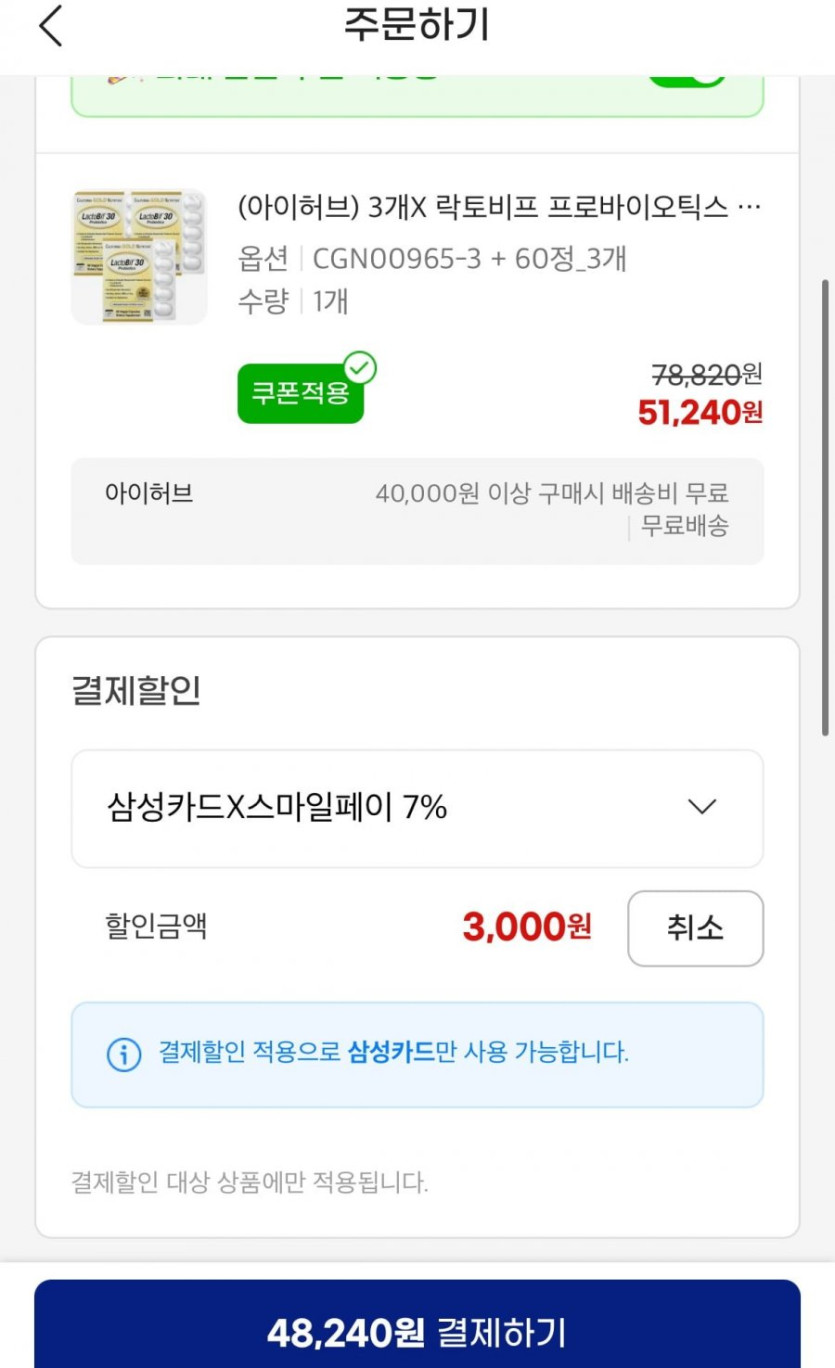Cancel the discount with the 취소 button
This screenshot has height=1368, width=835.
tap(695, 928)
